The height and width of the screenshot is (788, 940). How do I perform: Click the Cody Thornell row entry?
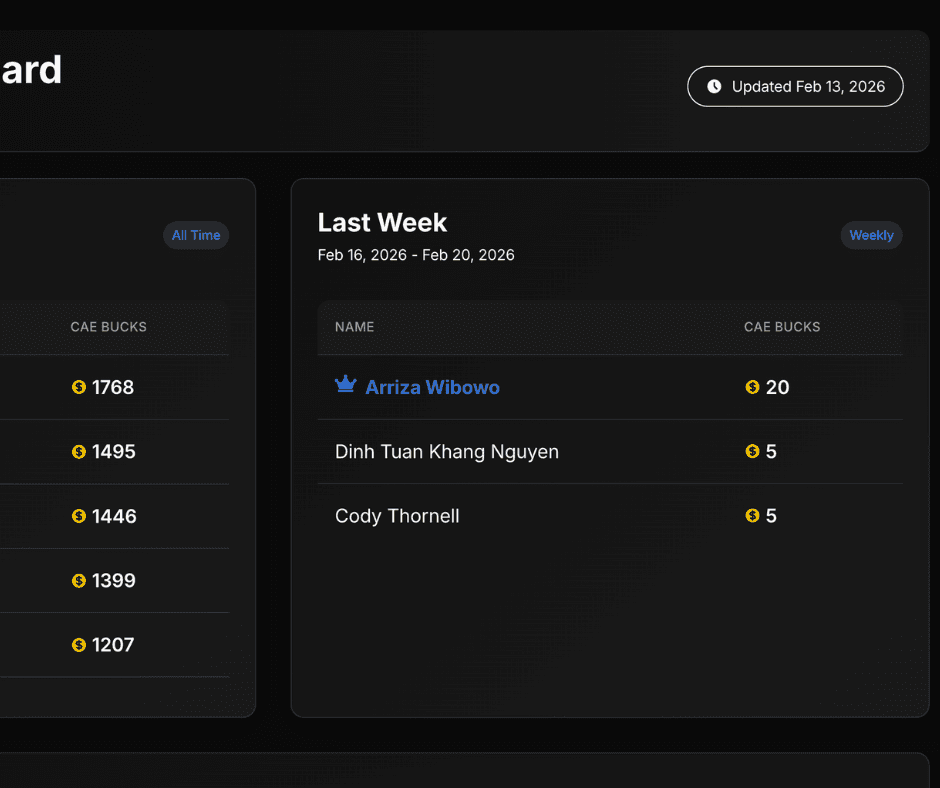tap(397, 515)
